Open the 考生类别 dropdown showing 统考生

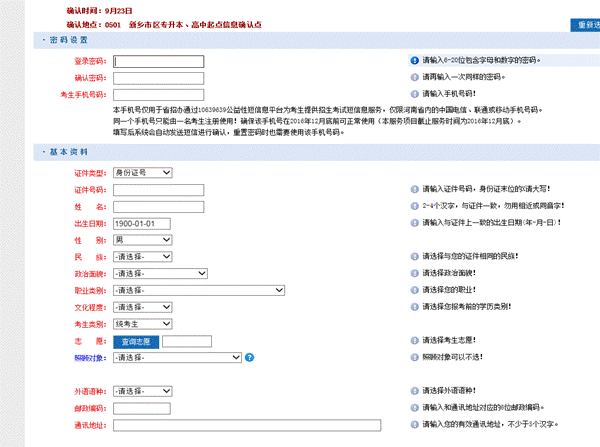pos(142,324)
